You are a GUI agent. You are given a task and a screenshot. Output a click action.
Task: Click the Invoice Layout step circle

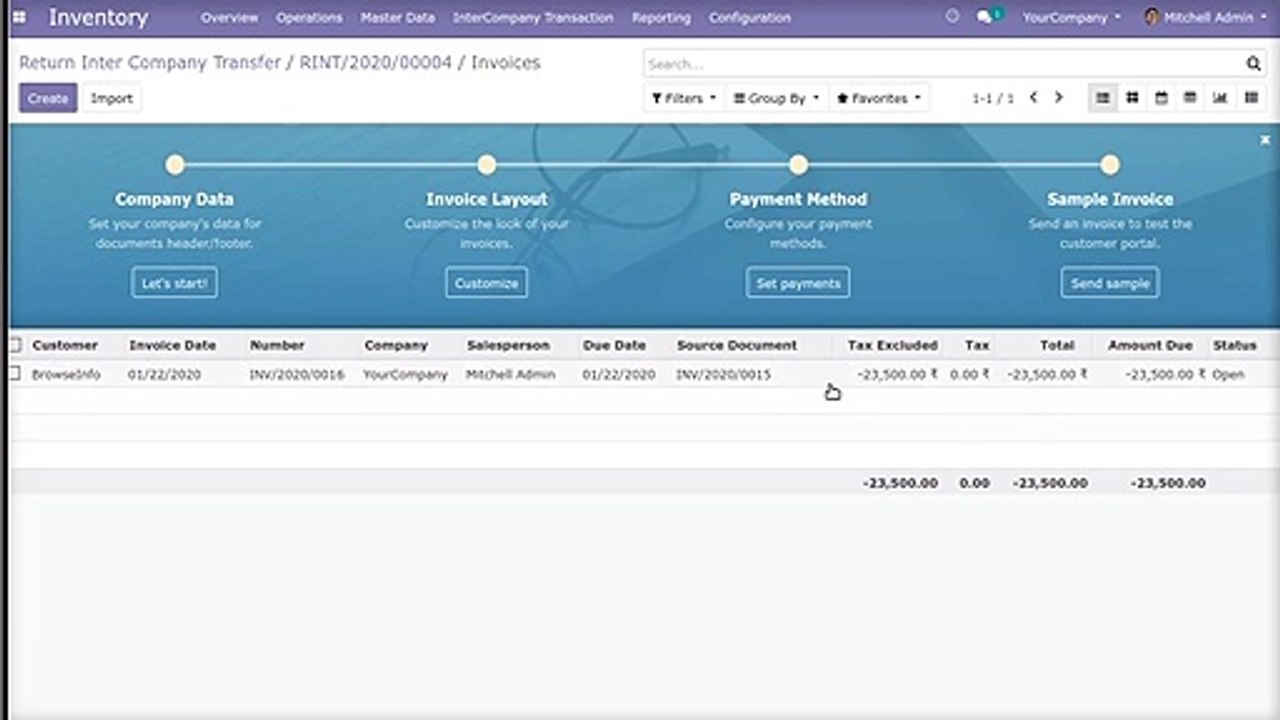(487, 164)
